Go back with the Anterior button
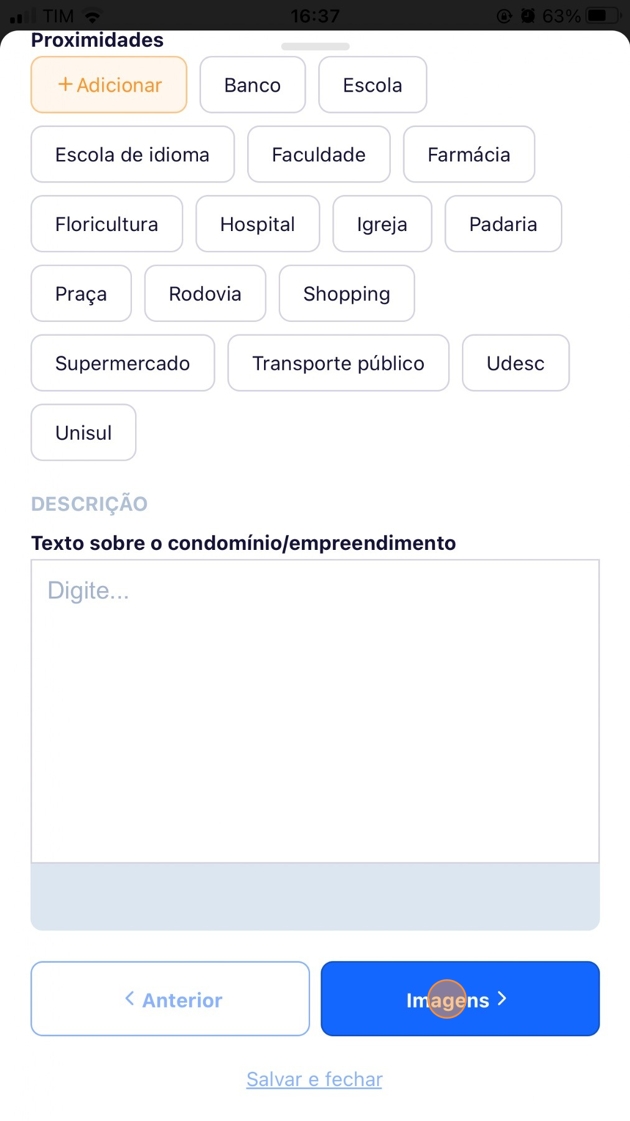This screenshot has height=1121, width=630. point(170,999)
